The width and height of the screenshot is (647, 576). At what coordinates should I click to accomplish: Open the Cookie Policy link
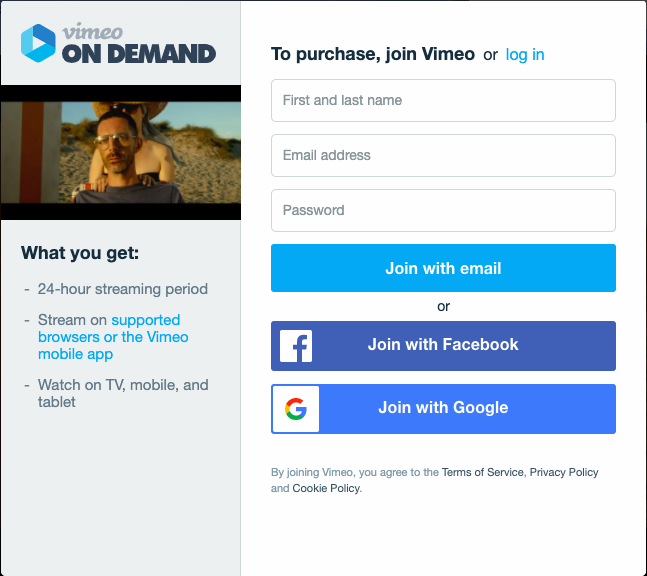(x=326, y=488)
